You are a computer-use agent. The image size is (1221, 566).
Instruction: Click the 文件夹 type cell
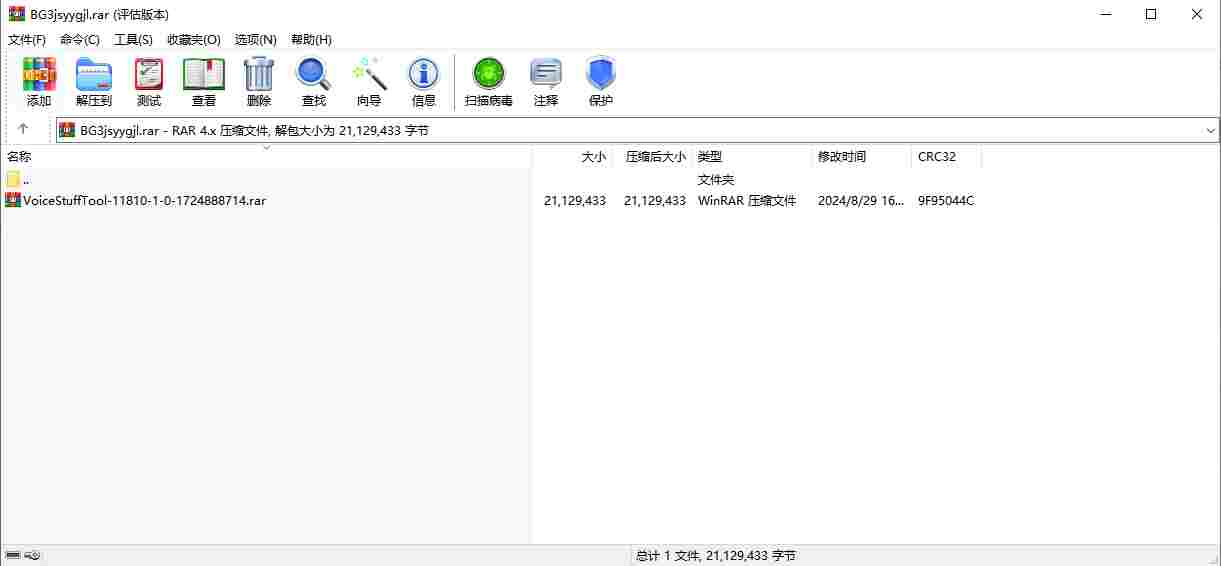[x=716, y=180]
